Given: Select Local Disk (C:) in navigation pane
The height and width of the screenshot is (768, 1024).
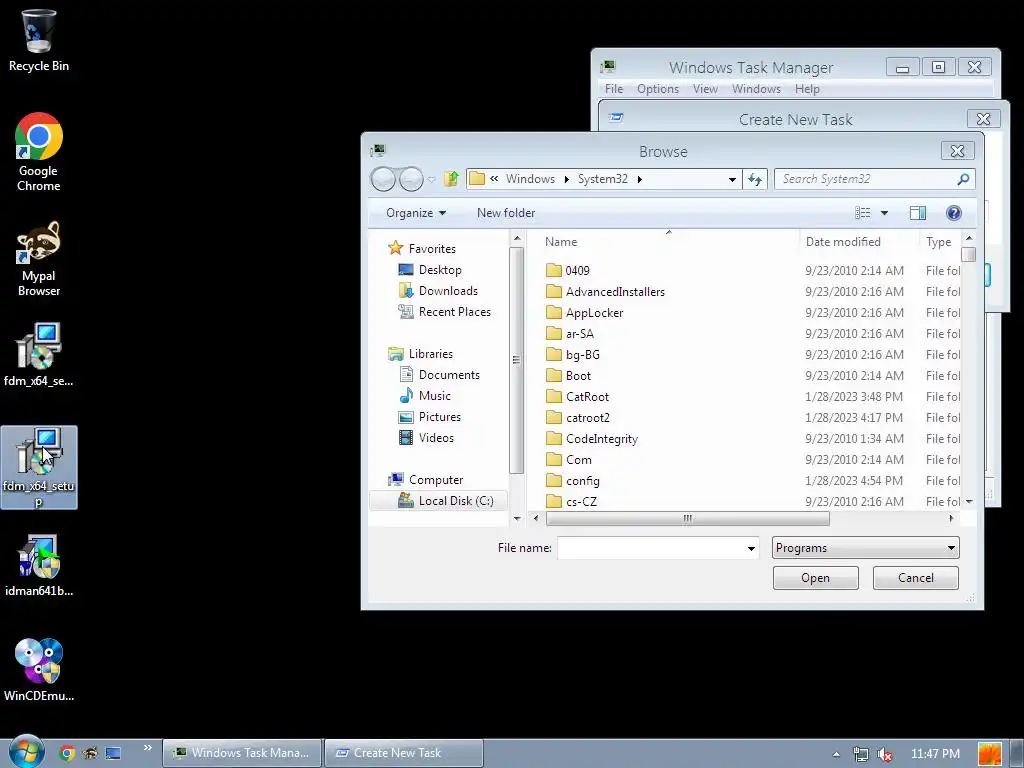Looking at the screenshot, I should [438, 501].
